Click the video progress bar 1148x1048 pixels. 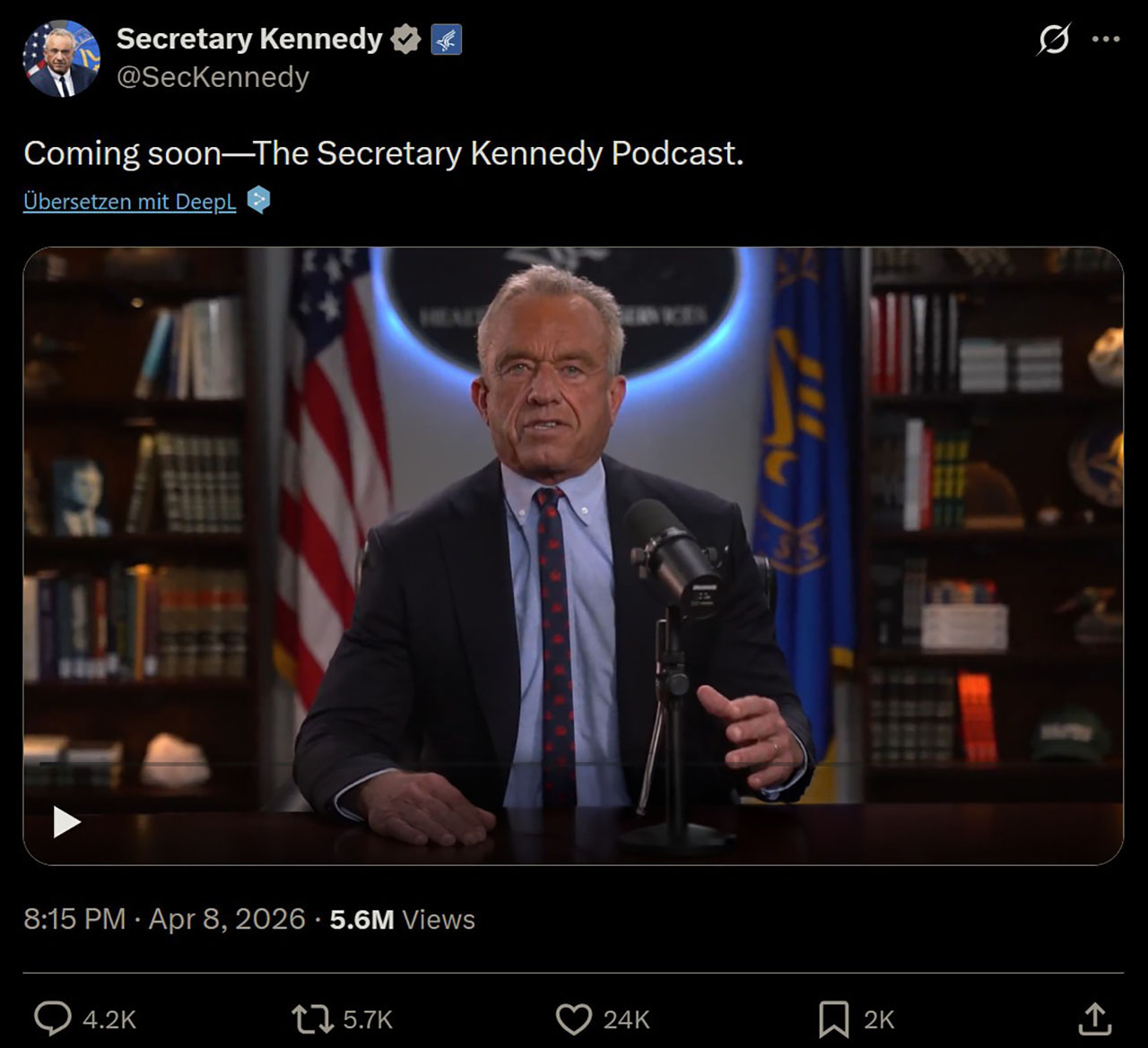[x=572, y=764]
